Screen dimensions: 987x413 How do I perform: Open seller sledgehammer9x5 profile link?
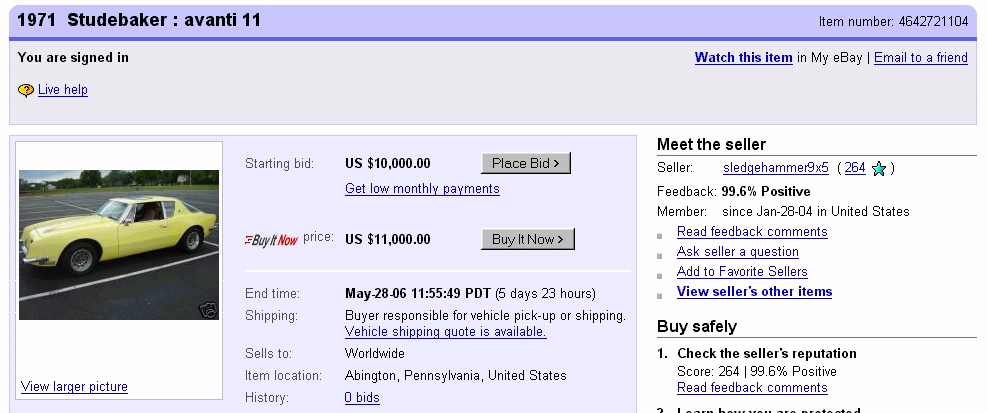click(x=776, y=168)
